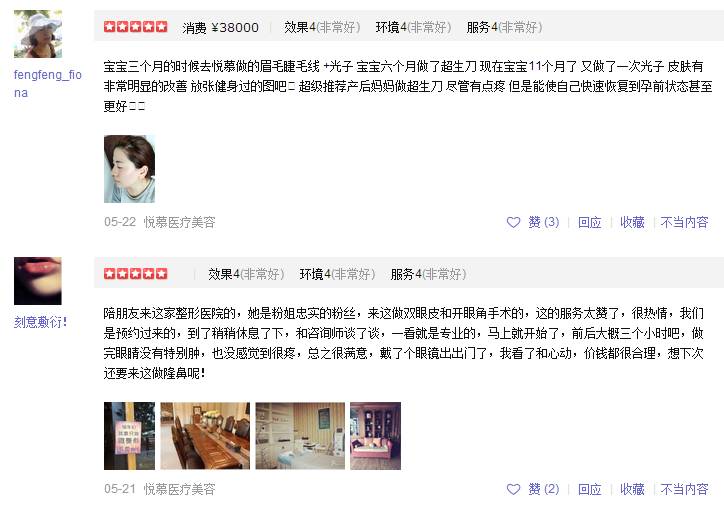Save the second review with 收藏
724x513 pixels.
[x=632, y=489]
